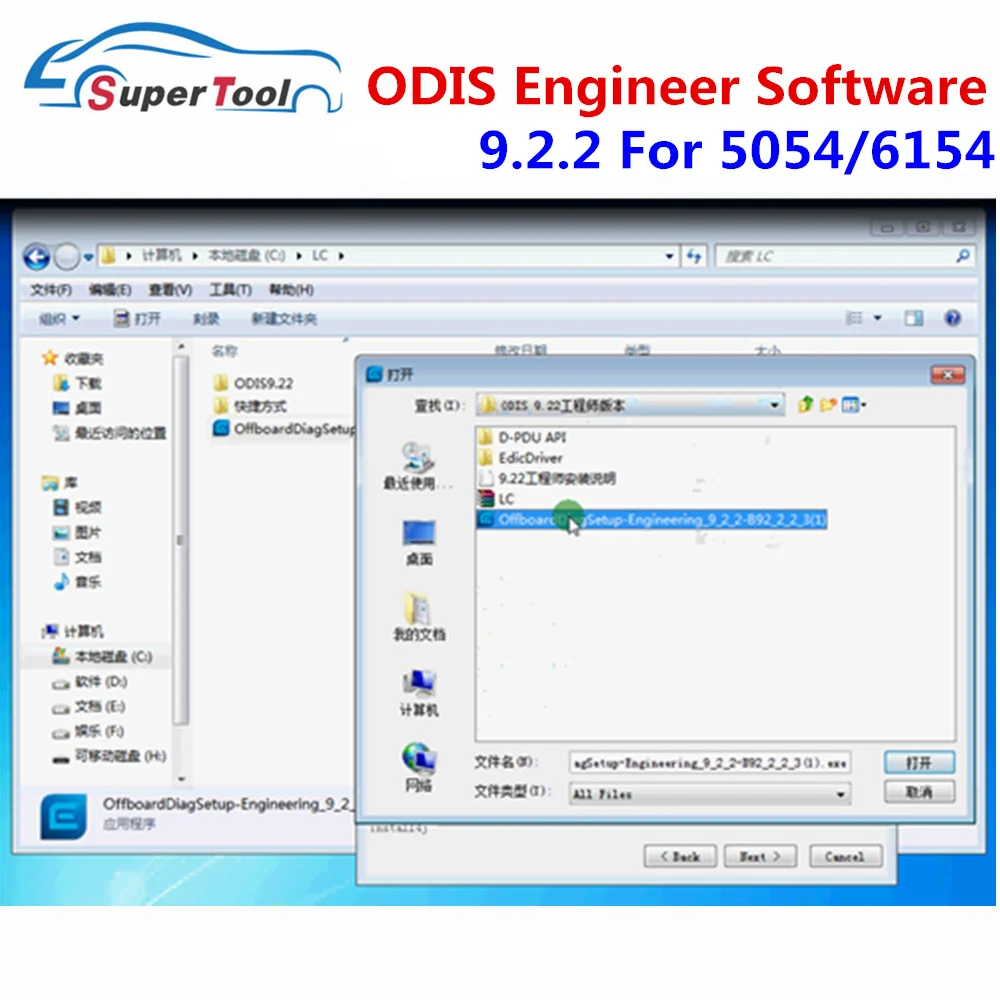Open the 编辑(E) menu

click(x=110, y=290)
